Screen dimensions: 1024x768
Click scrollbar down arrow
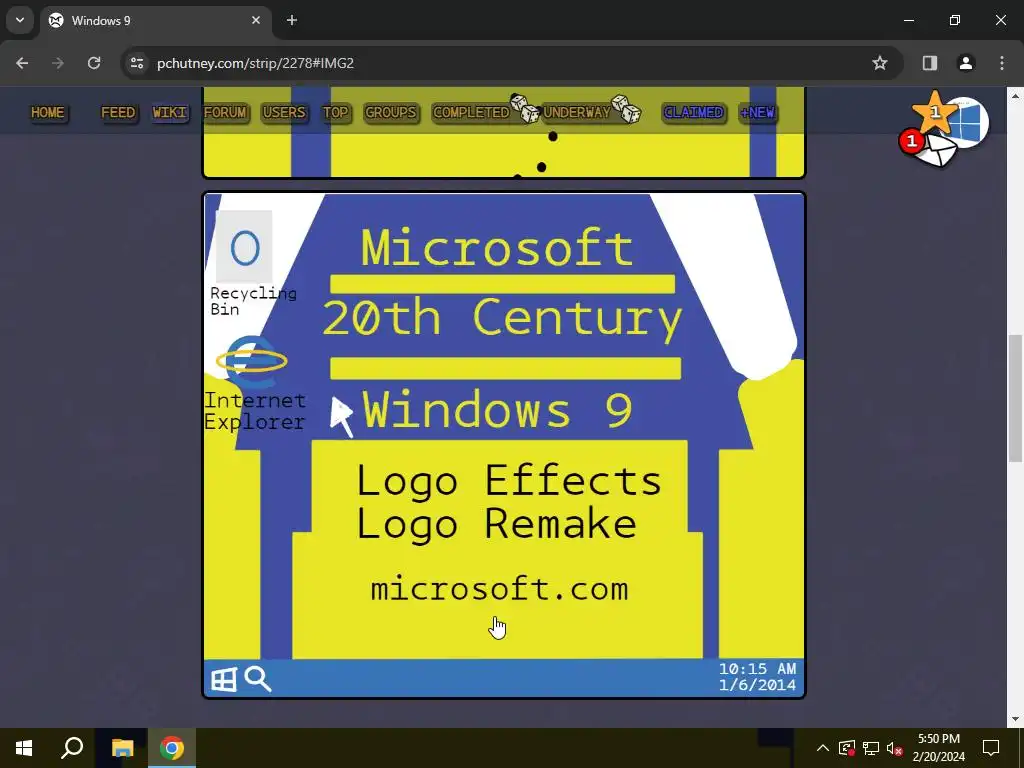click(x=1016, y=719)
